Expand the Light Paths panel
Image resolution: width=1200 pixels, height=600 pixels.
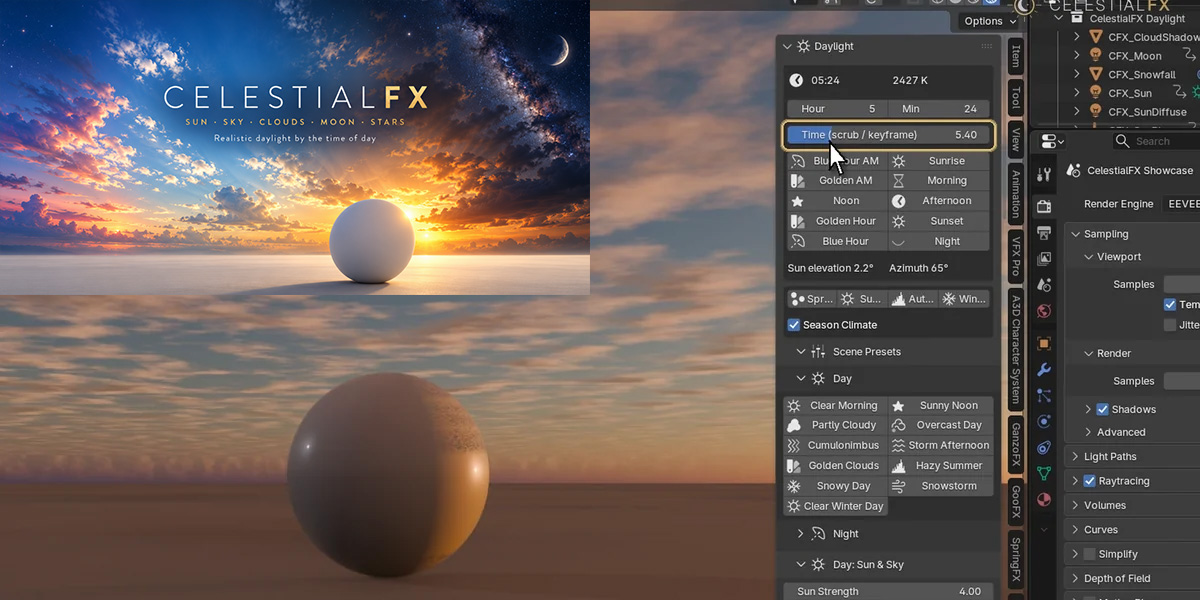[x=1076, y=457]
